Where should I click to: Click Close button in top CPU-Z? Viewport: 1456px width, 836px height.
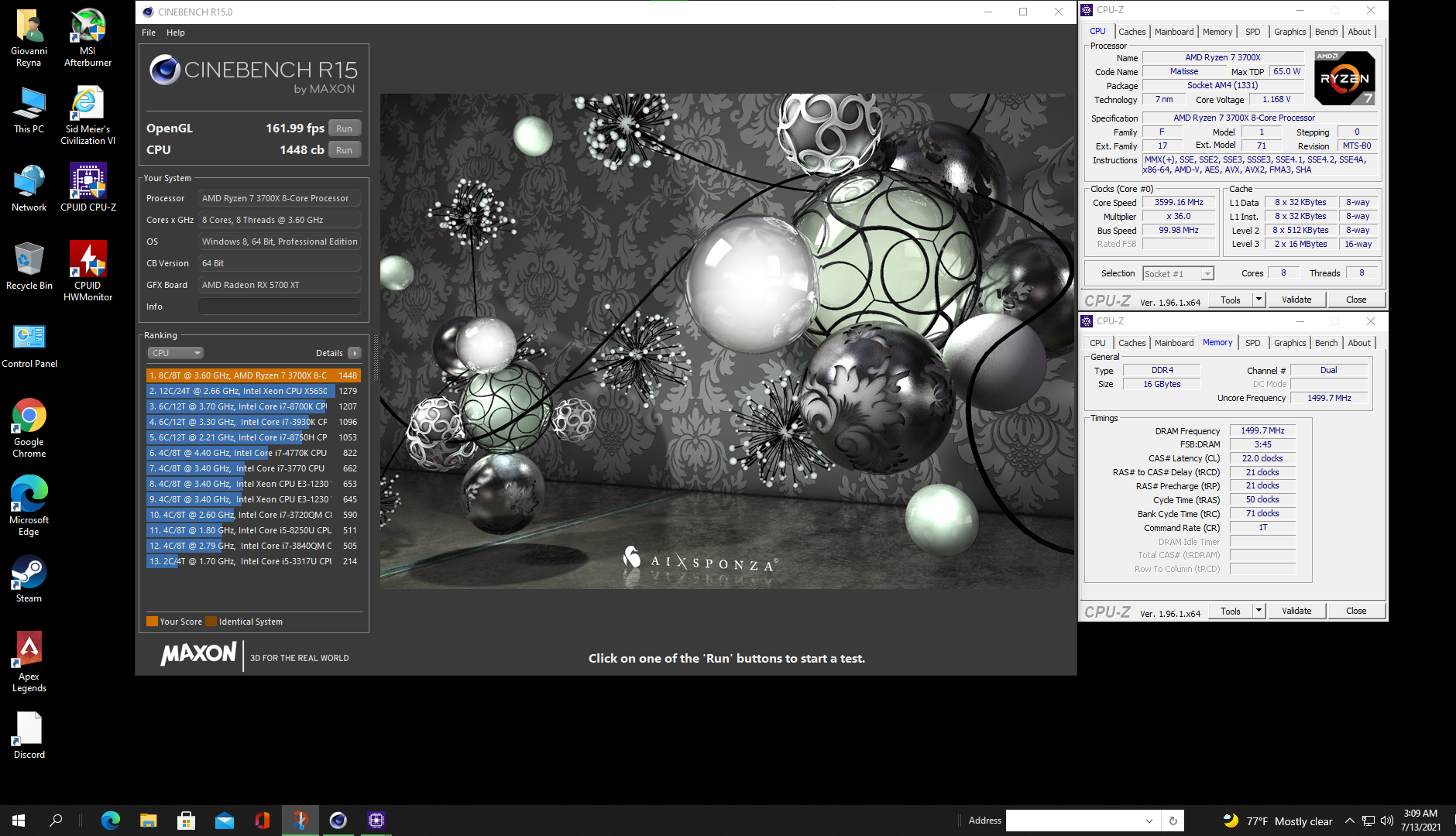coord(1356,300)
